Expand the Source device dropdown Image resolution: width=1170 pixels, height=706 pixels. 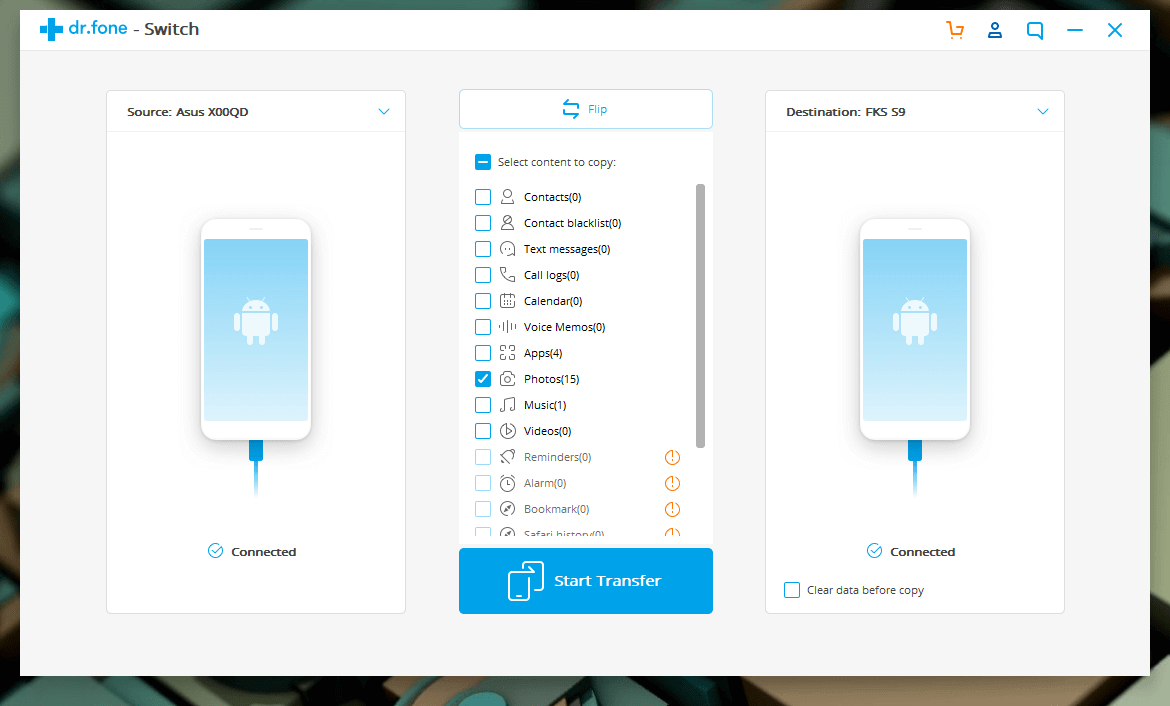(x=384, y=112)
